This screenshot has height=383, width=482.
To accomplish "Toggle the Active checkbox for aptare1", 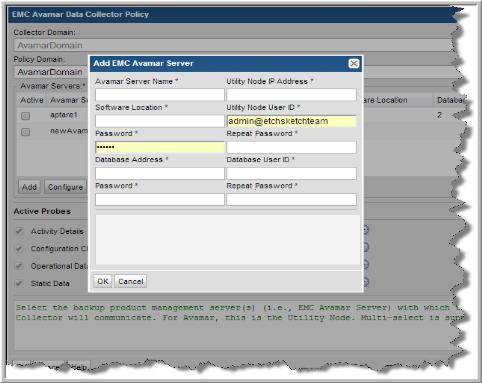I will [x=25, y=116].
